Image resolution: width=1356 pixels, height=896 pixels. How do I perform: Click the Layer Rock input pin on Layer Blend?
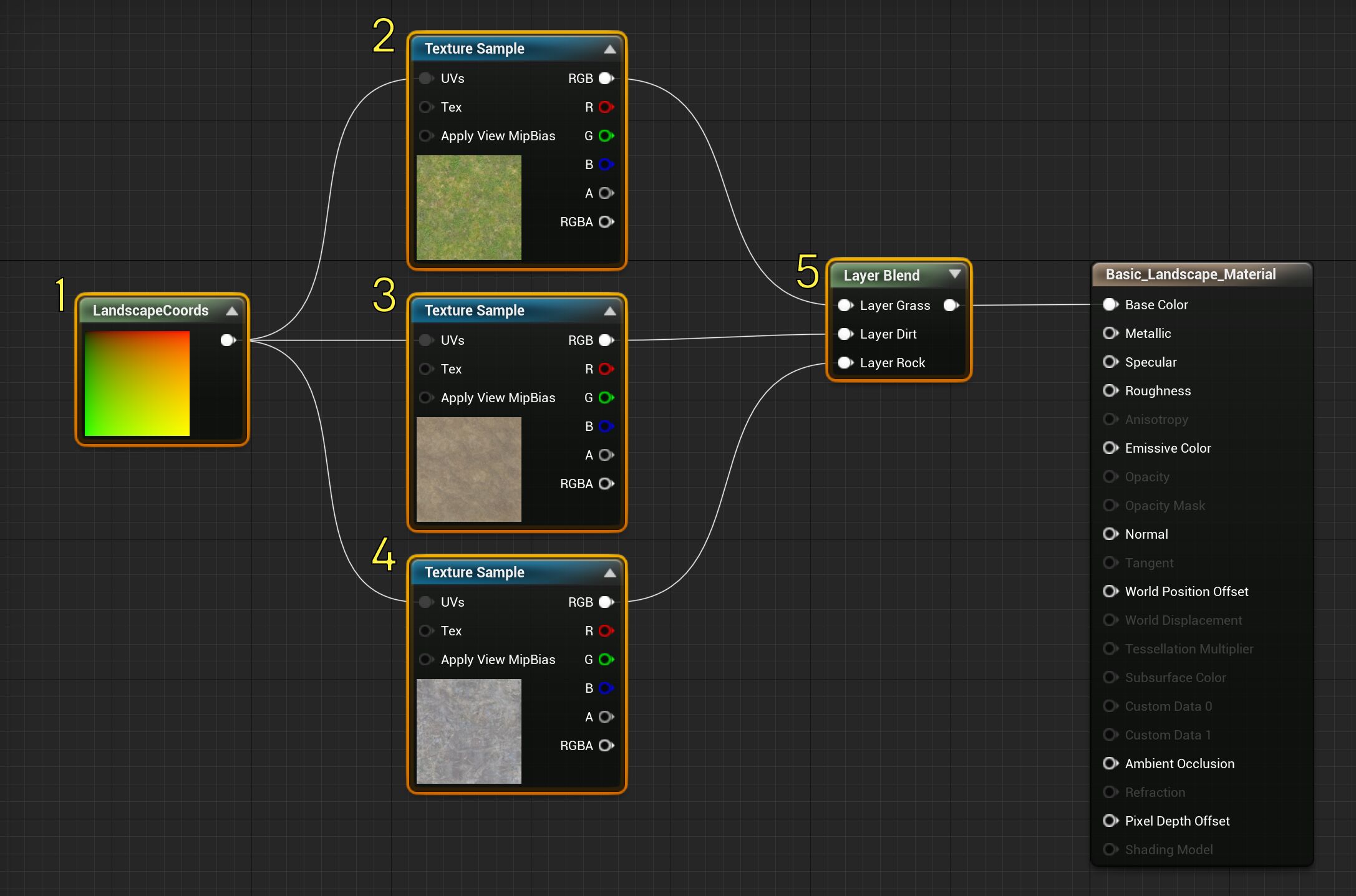coord(845,362)
